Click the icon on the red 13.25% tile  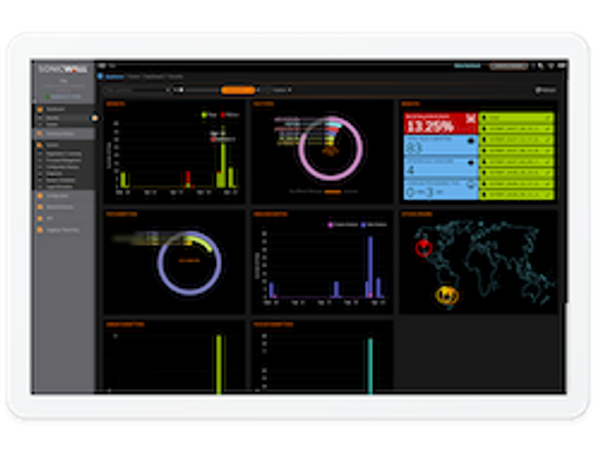(470, 119)
